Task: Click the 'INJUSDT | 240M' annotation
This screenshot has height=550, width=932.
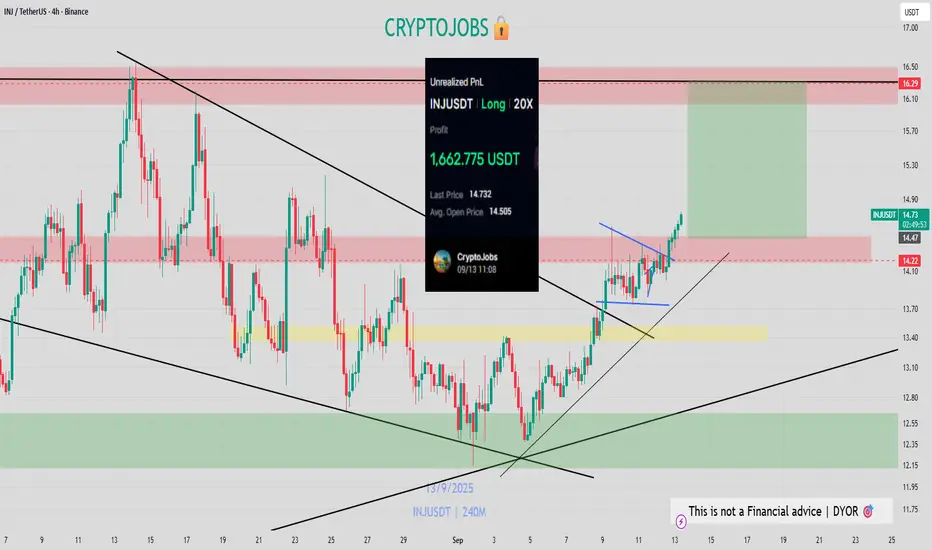Action: 449,511
